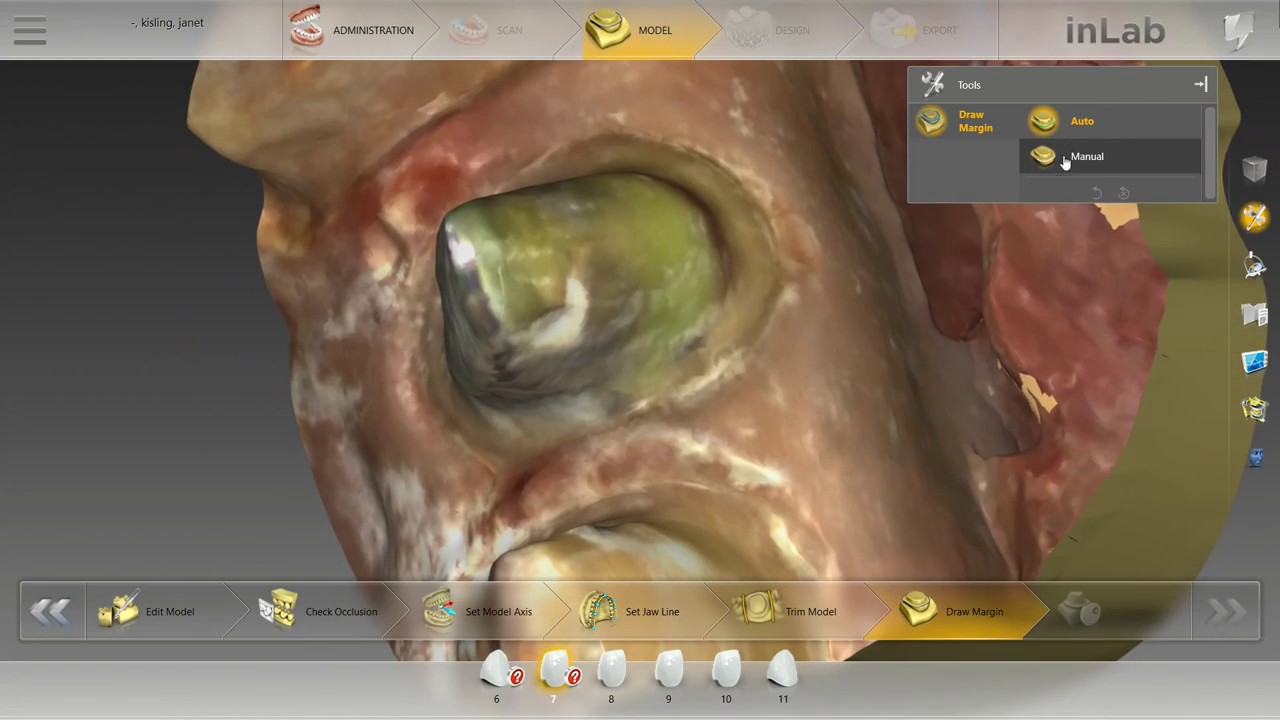Select tooth number 10
The width and height of the screenshot is (1280, 720).
pyautogui.click(x=726, y=677)
